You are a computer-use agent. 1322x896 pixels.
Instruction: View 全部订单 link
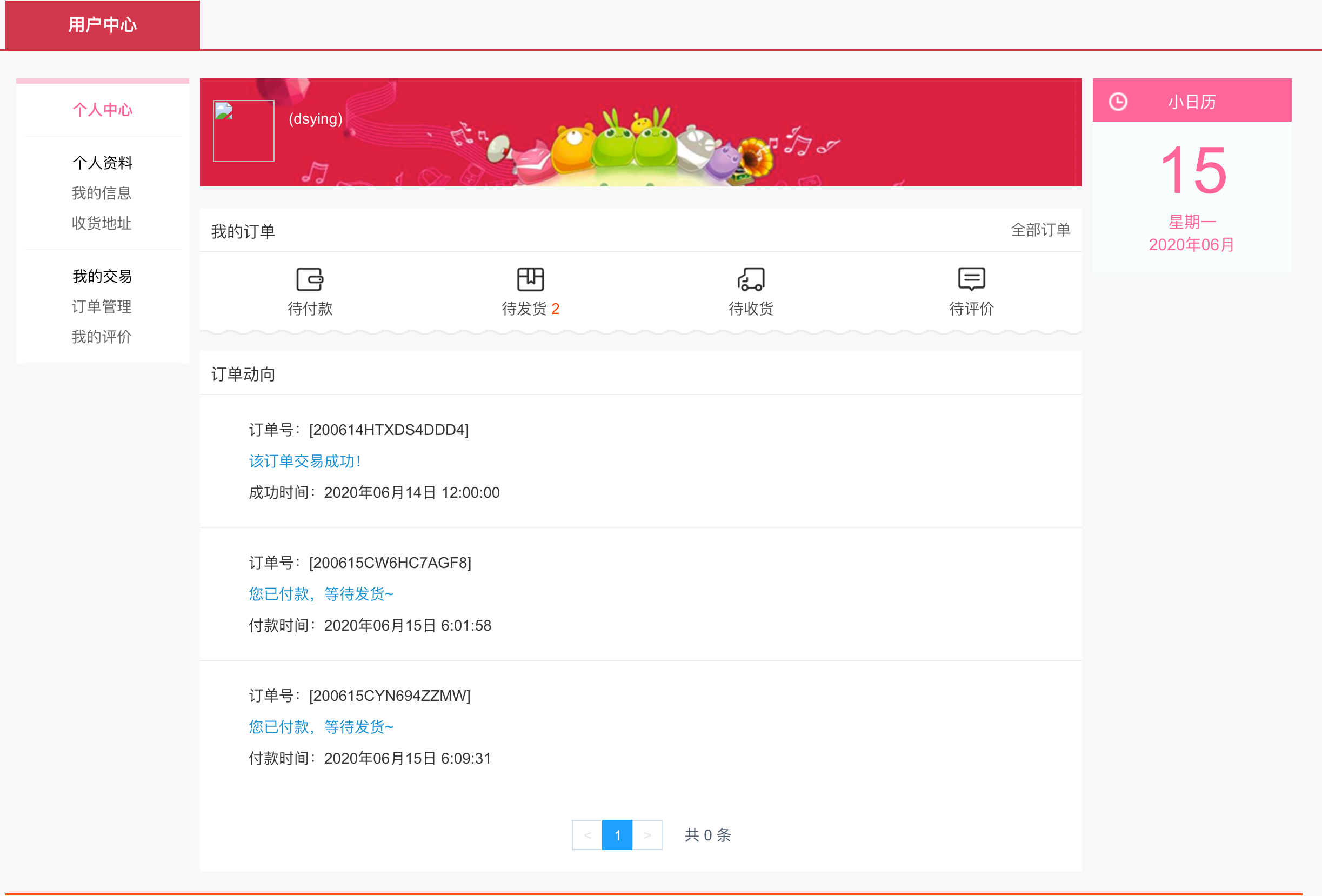click(1040, 230)
